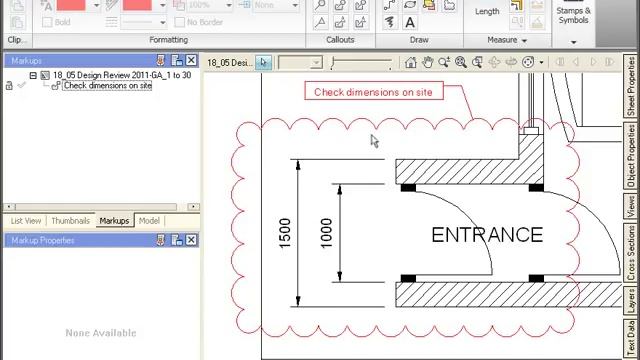Viewport: 640px width, 360px height.
Task: Select the 18_05 Desi... canvas tab
Action: (229, 62)
